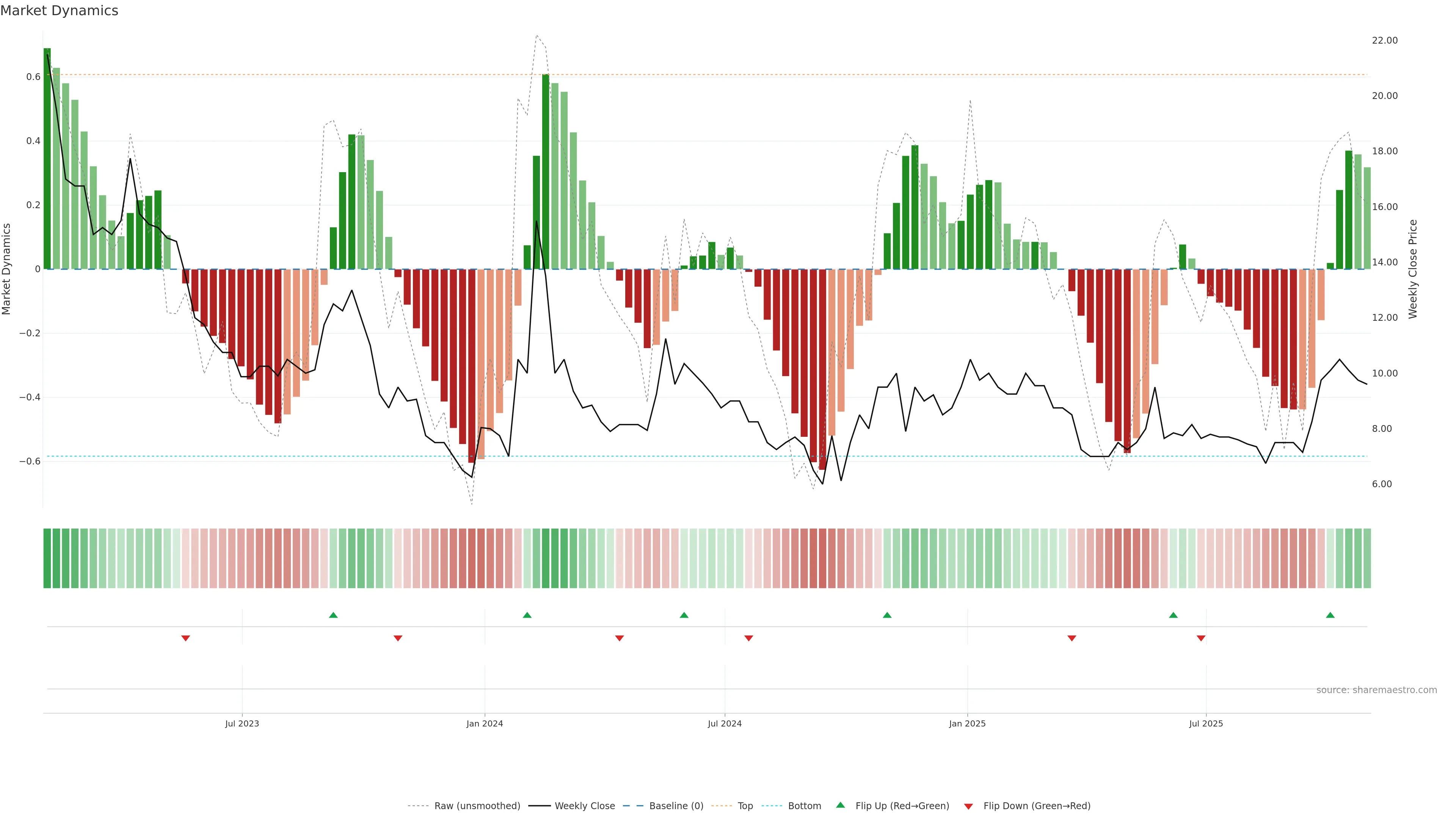The width and height of the screenshot is (1456, 819).
Task: Click the source: sharemaestro.com text
Action: click(1376, 690)
